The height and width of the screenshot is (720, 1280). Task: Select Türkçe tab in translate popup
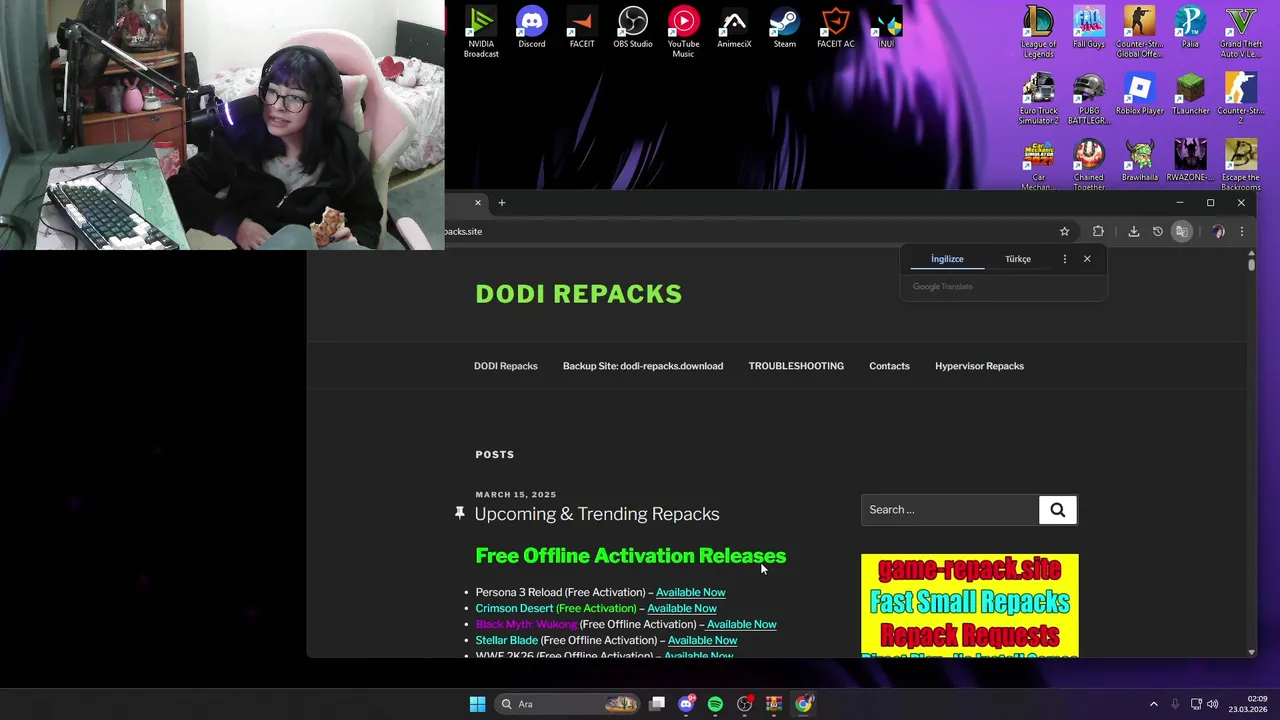1018,259
